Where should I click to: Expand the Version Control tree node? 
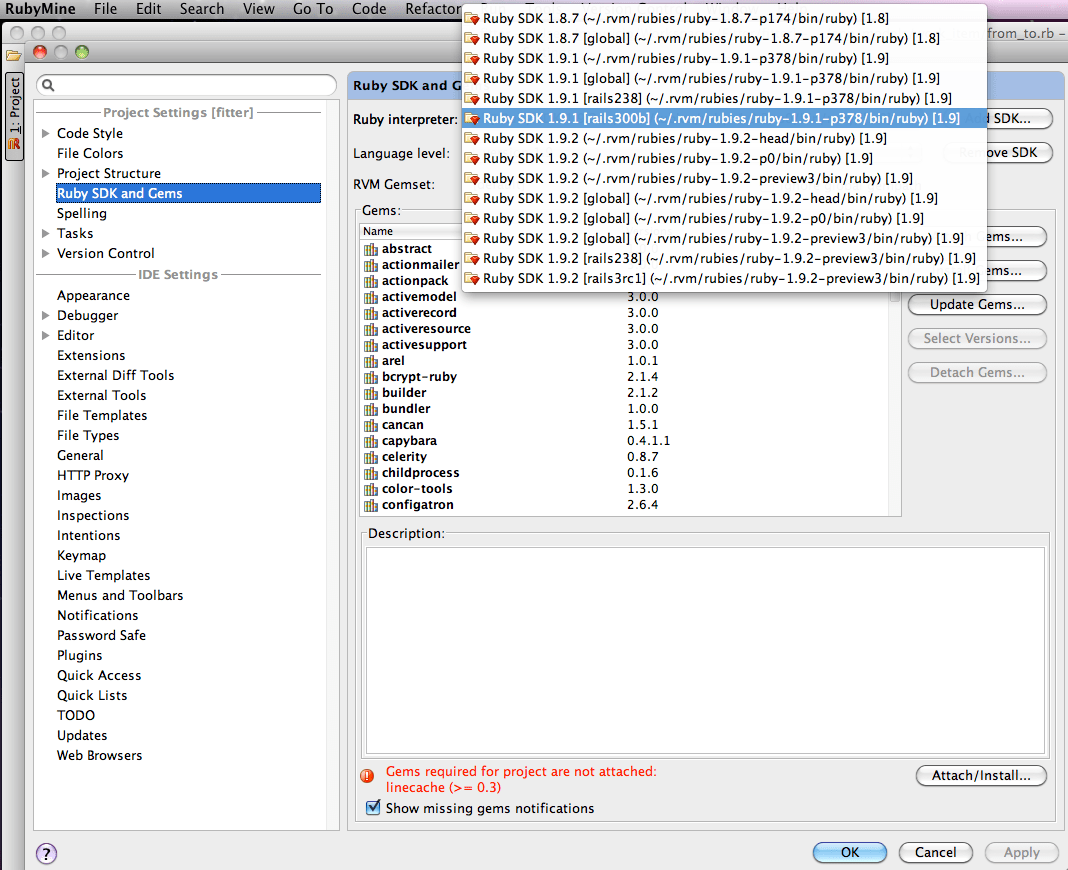46,253
